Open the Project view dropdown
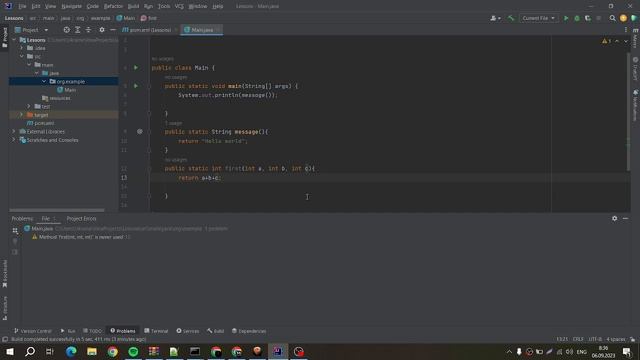The height and width of the screenshot is (360, 640). (31, 30)
